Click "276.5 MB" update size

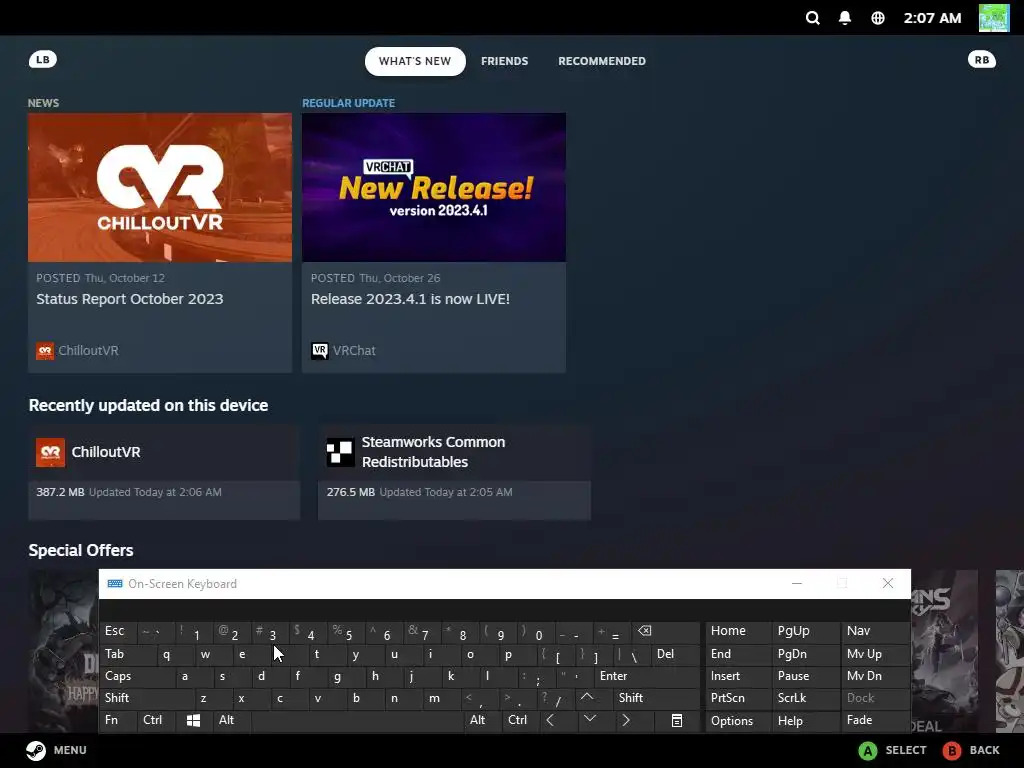(x=351, y=492)
